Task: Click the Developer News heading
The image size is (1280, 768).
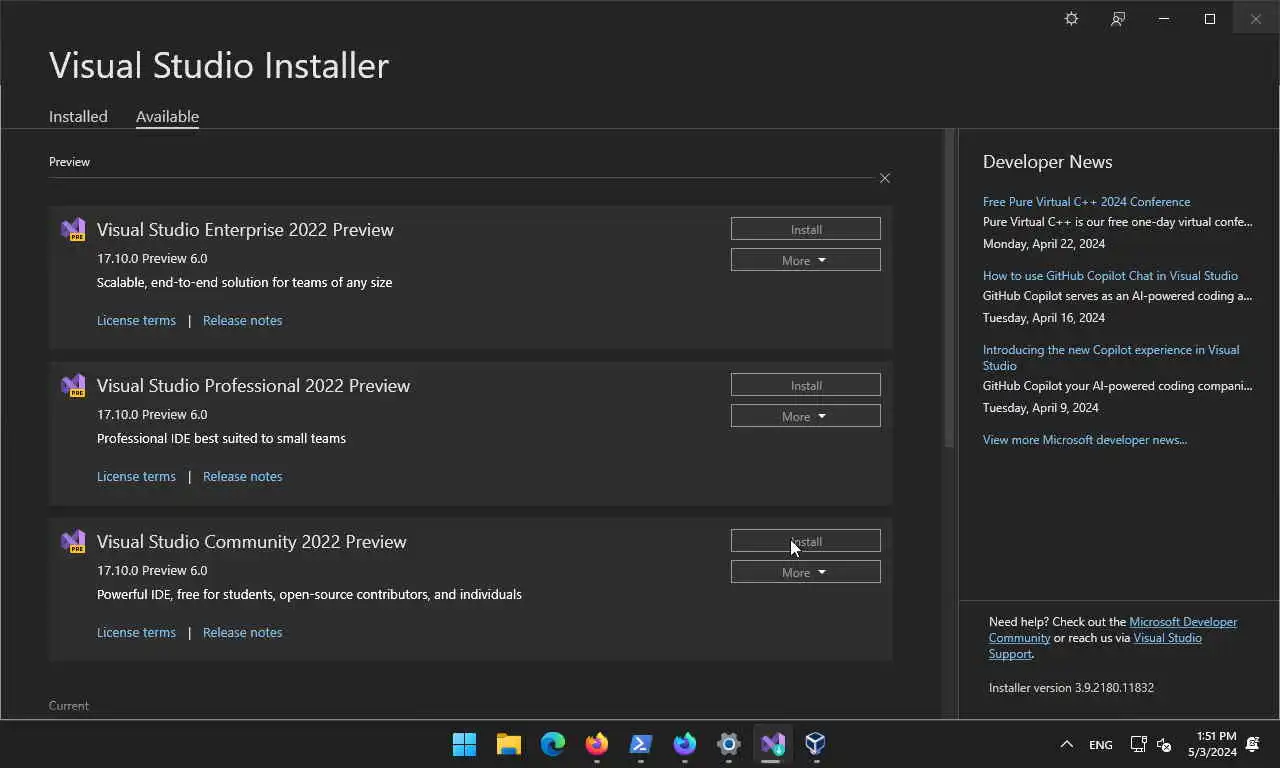Action: 1047,161
